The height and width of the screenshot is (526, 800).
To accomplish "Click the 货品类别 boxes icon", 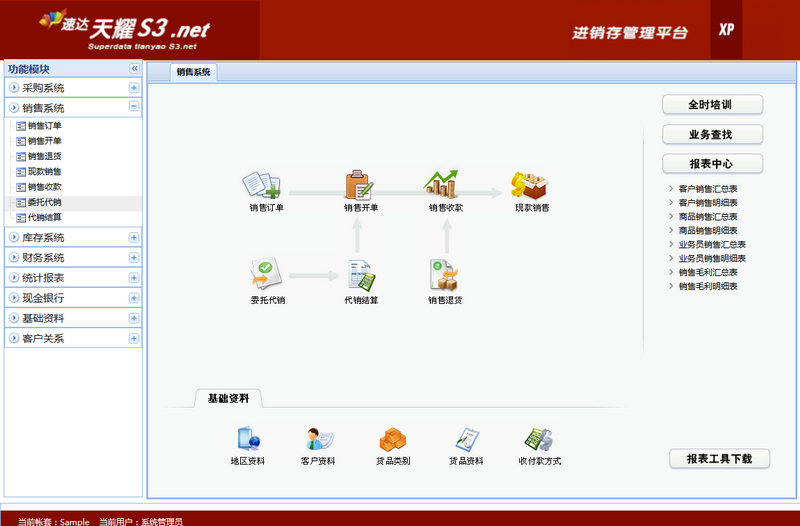I will 392,440.
